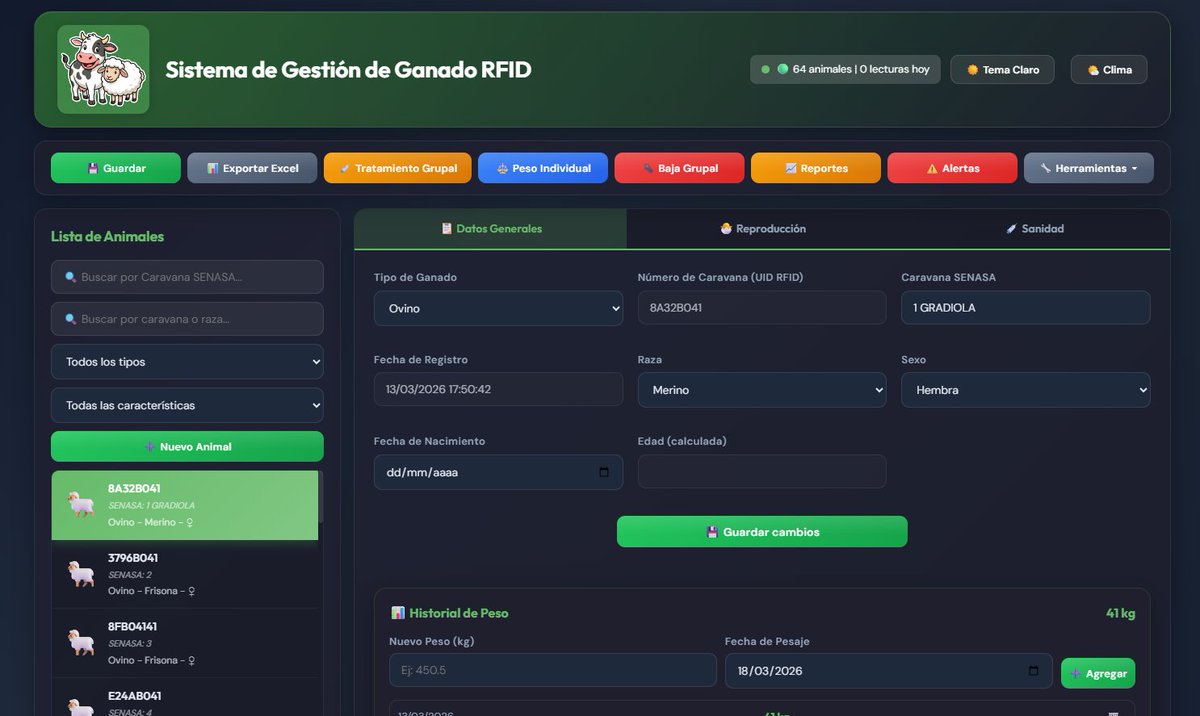Open the Todos los tipos filter dropdown

point(187,362)
